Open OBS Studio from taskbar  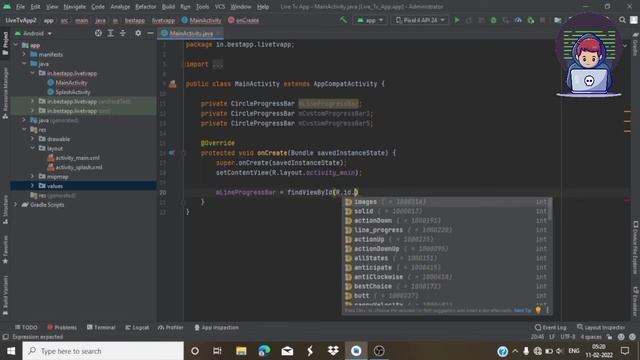click(379, 351)
